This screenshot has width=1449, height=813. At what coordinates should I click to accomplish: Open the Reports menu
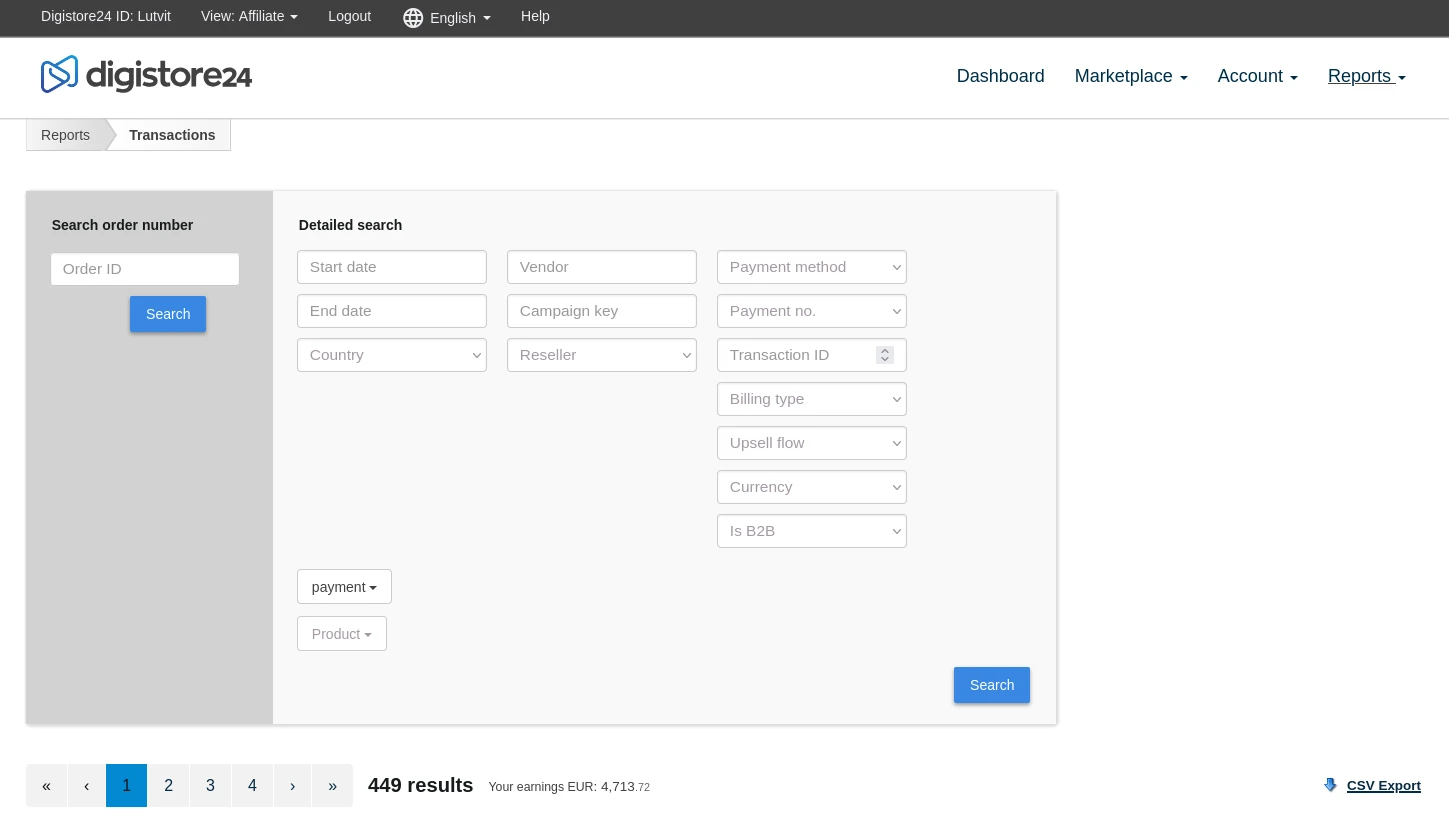(x=1366, y=76)
